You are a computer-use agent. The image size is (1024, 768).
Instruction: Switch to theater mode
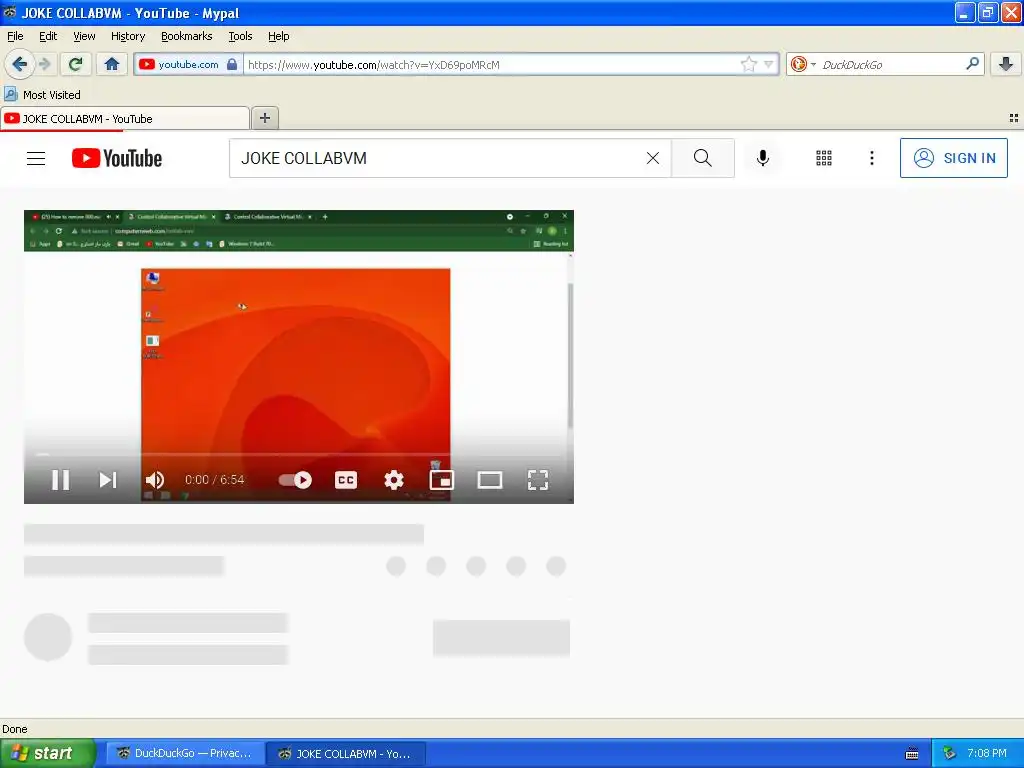click(x=490, y=480)
